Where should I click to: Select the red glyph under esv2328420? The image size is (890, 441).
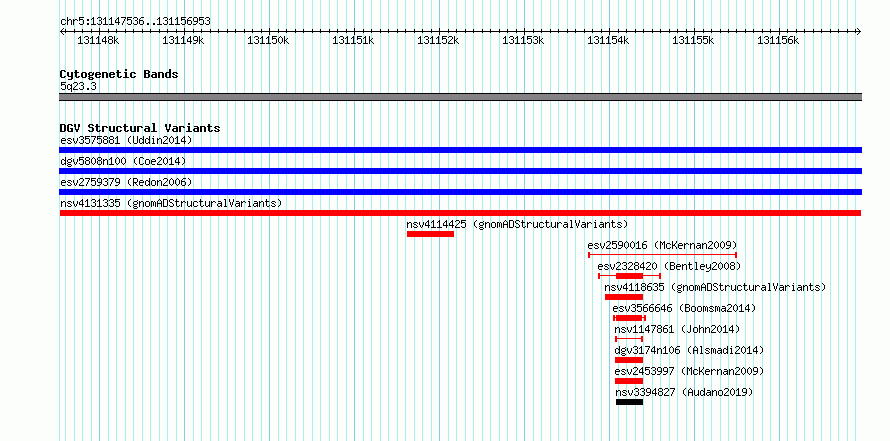(629, 276)
